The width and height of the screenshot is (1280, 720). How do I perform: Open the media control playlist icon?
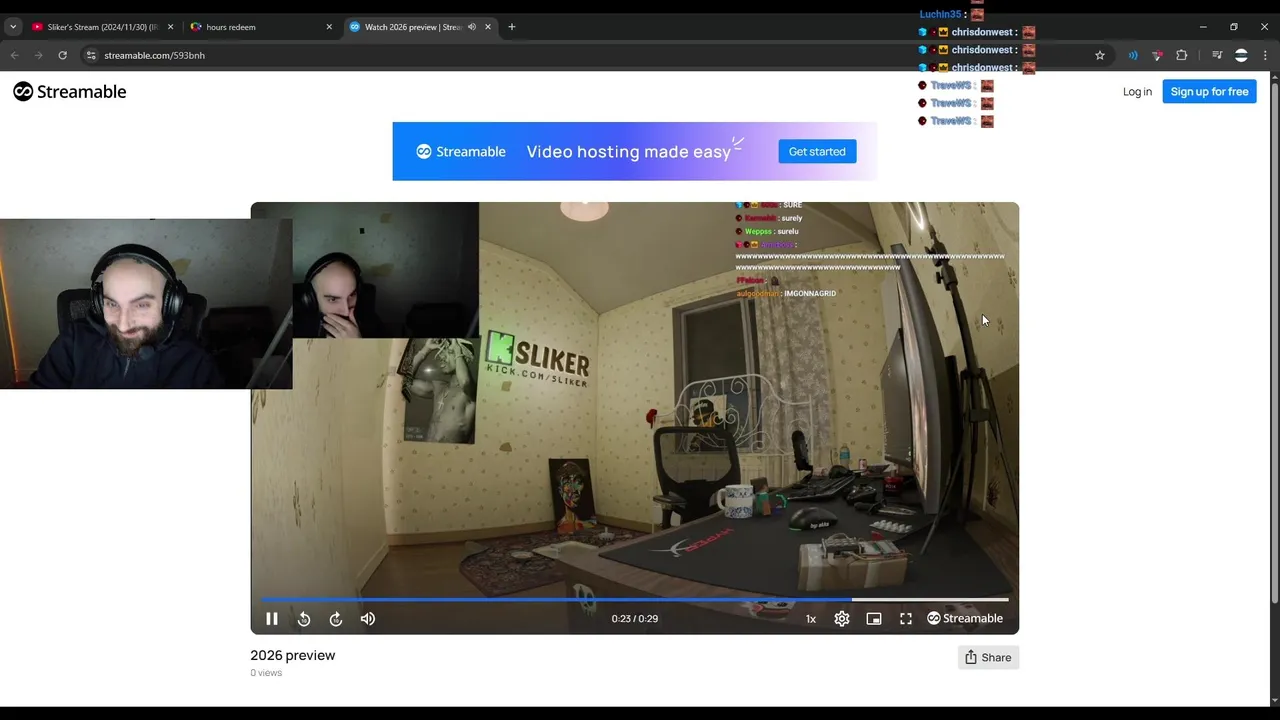coord(1217,55)
